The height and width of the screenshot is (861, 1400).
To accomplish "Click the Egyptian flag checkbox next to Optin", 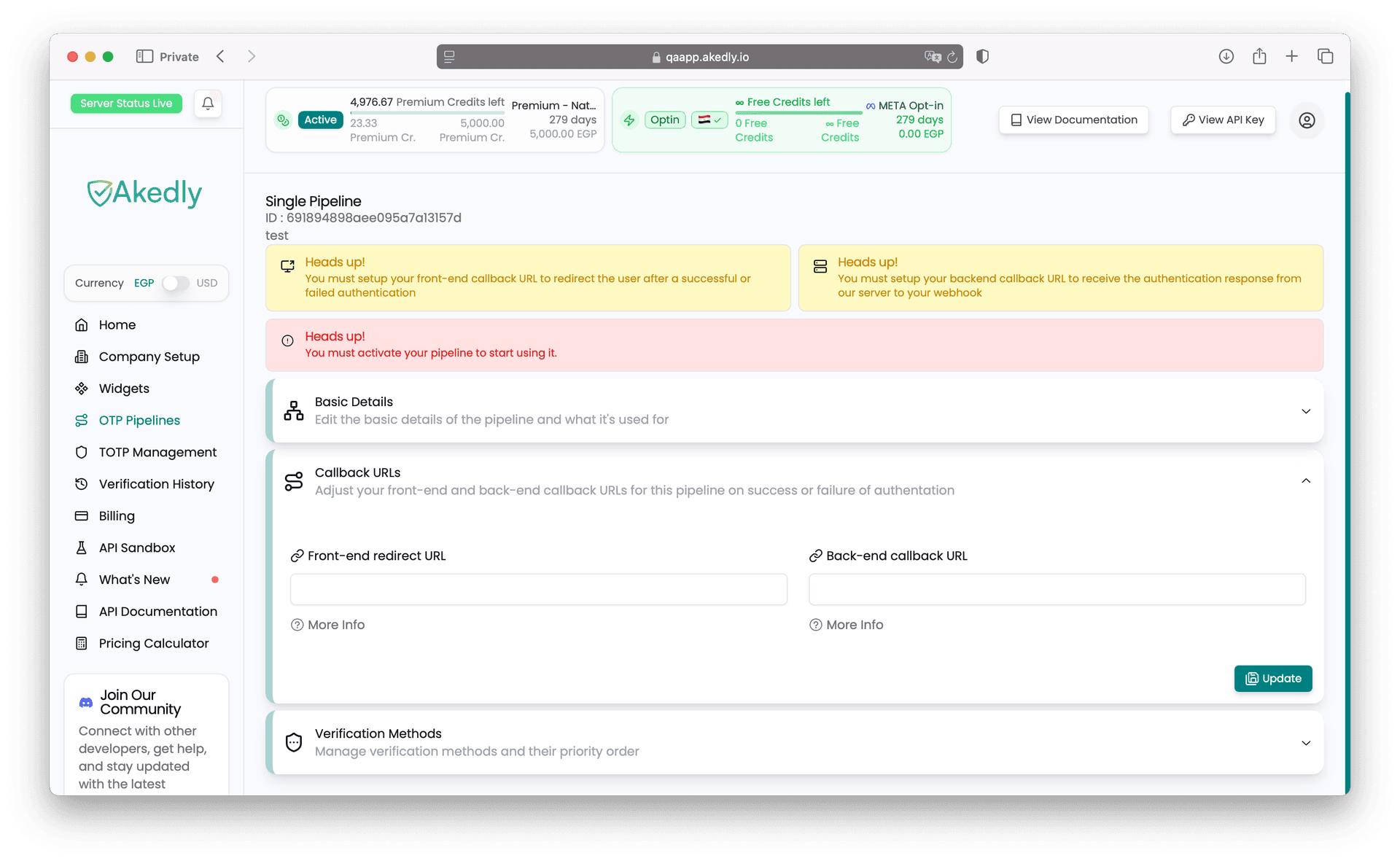I will click(708, 120).
